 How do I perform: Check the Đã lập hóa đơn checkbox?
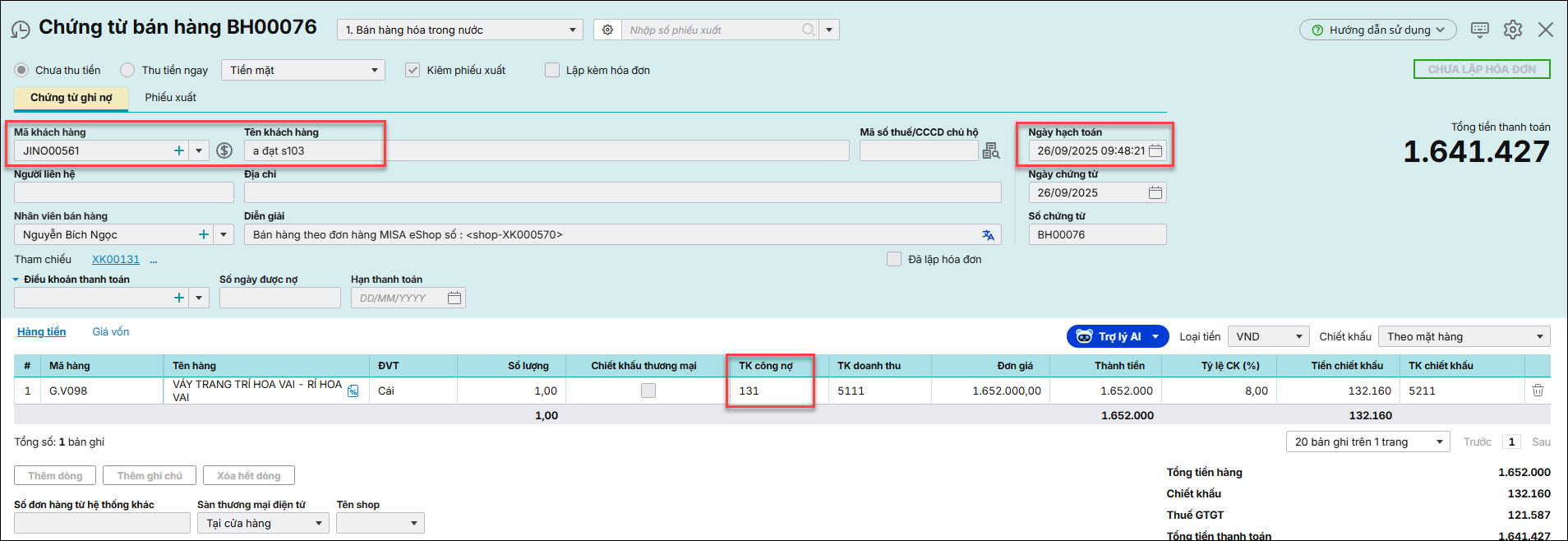pos(894,259)
